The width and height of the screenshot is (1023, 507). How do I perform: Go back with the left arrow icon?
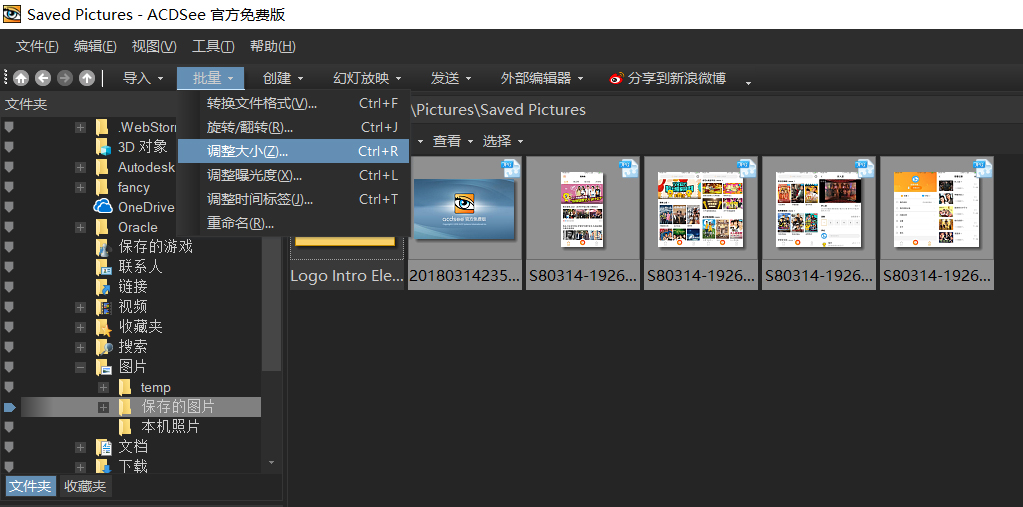tap(43, 78)
